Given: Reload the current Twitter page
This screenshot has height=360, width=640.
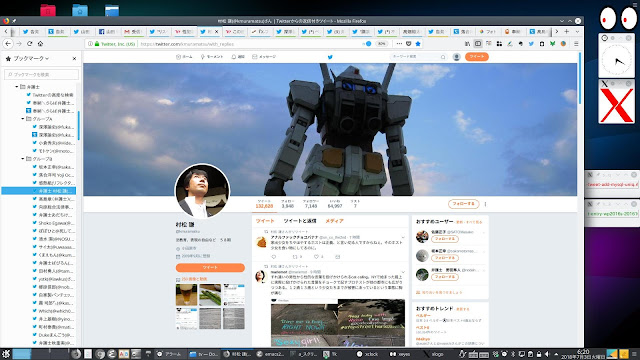Looking at the screenshot, I should (x=29, y=44).
